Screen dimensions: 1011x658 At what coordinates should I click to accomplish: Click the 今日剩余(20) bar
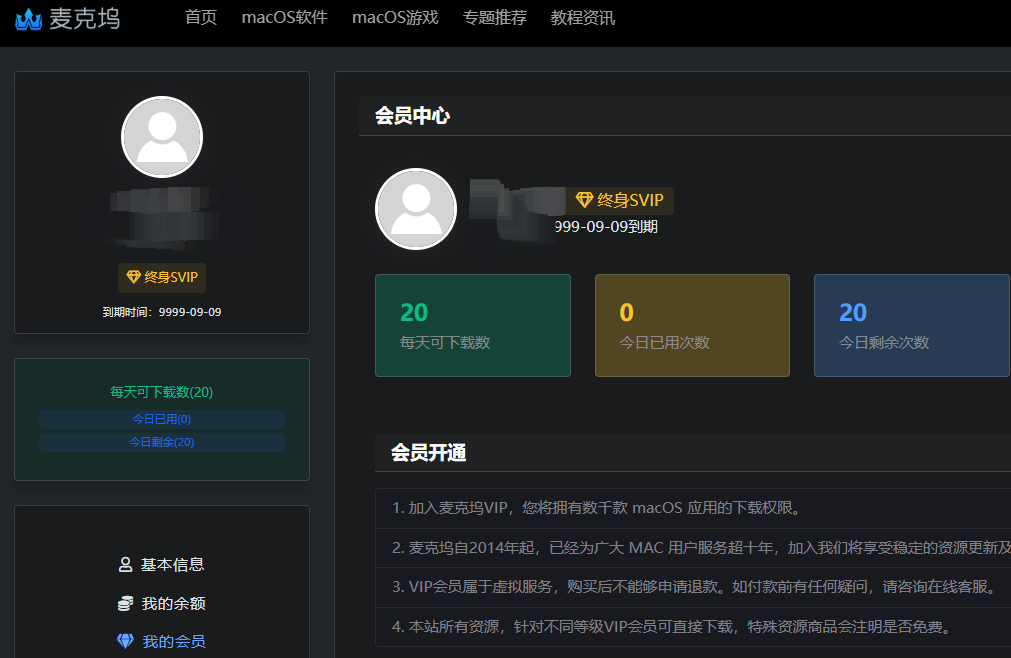(162, 442)
